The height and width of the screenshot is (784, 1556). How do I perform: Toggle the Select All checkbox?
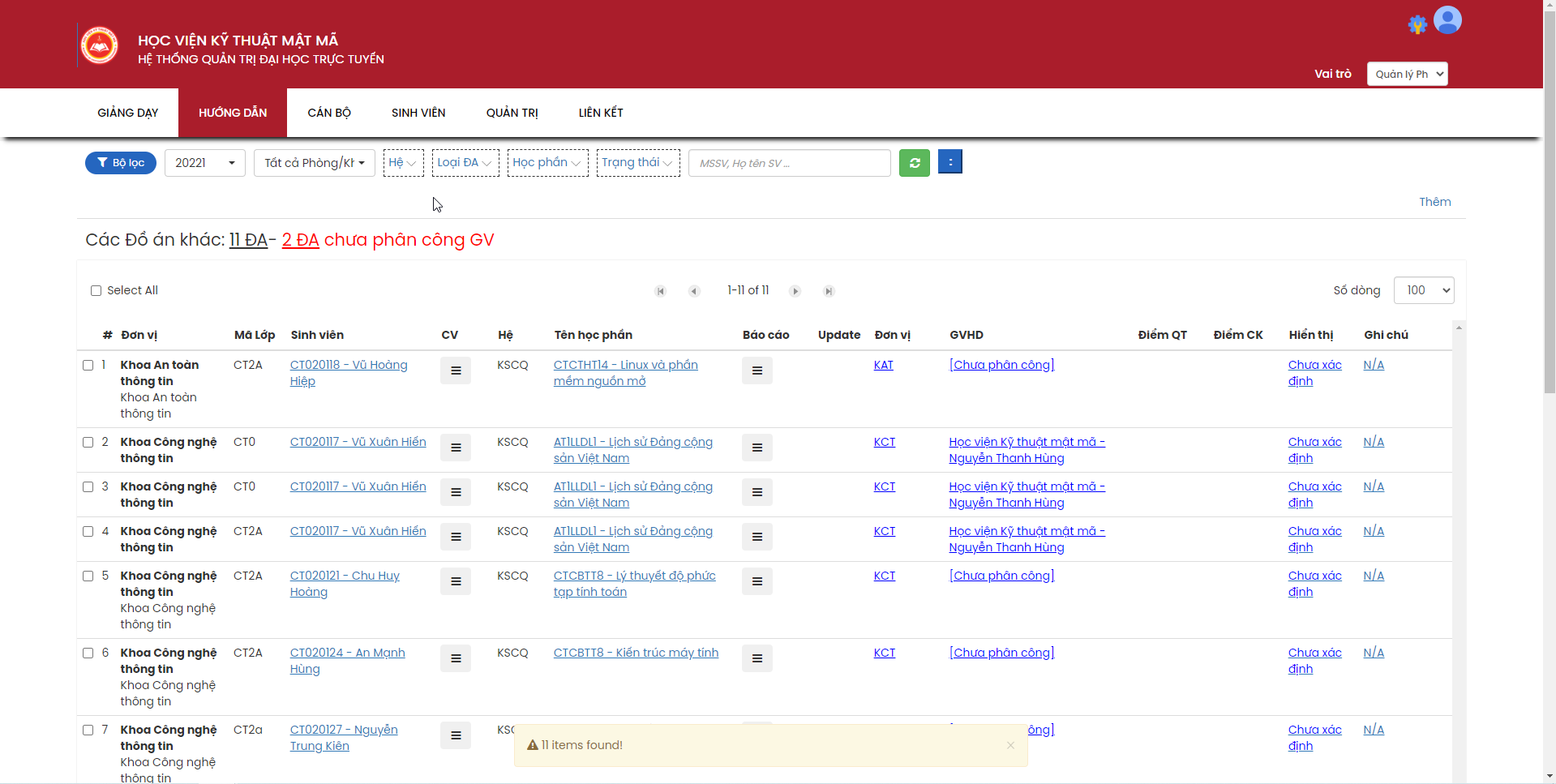coord(96,291)
